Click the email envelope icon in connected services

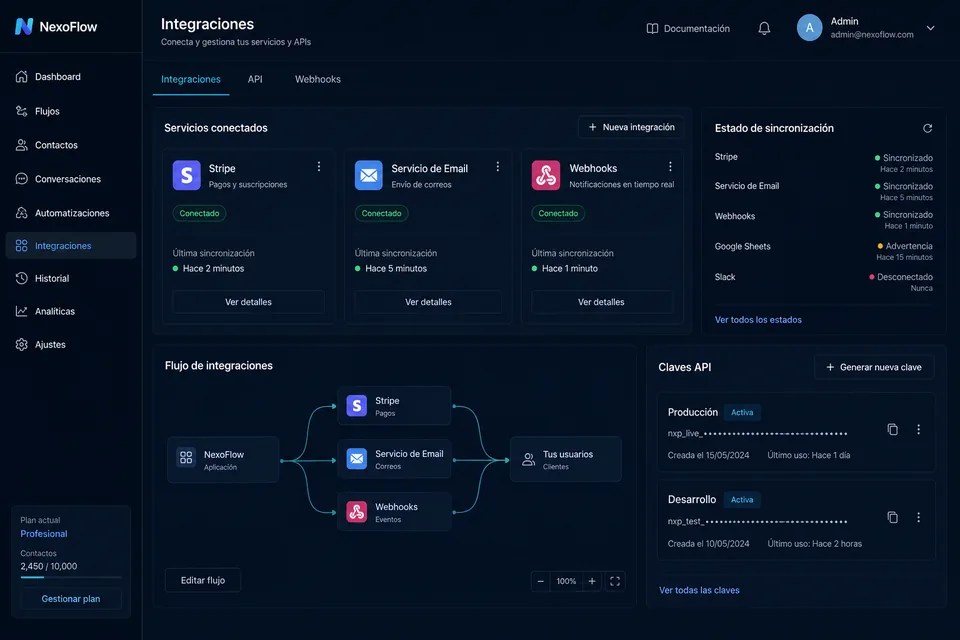pos(369,175)
